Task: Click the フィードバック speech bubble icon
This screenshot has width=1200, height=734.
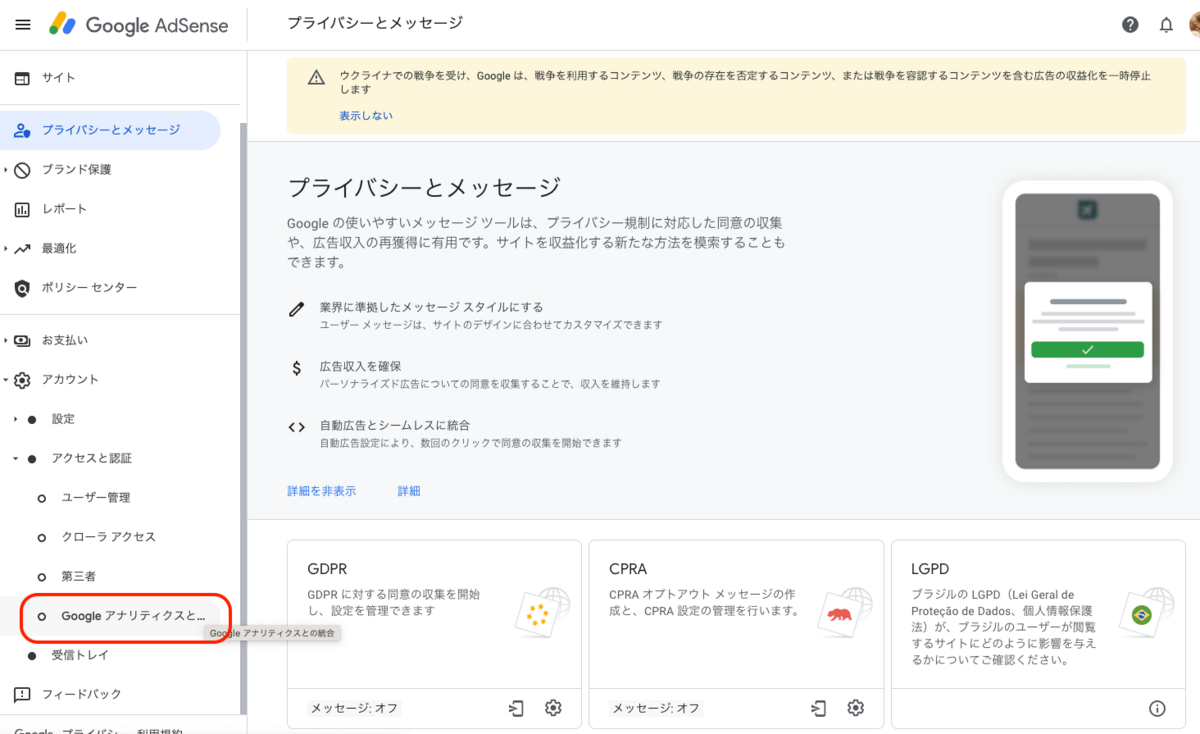Action: (22, 694)
